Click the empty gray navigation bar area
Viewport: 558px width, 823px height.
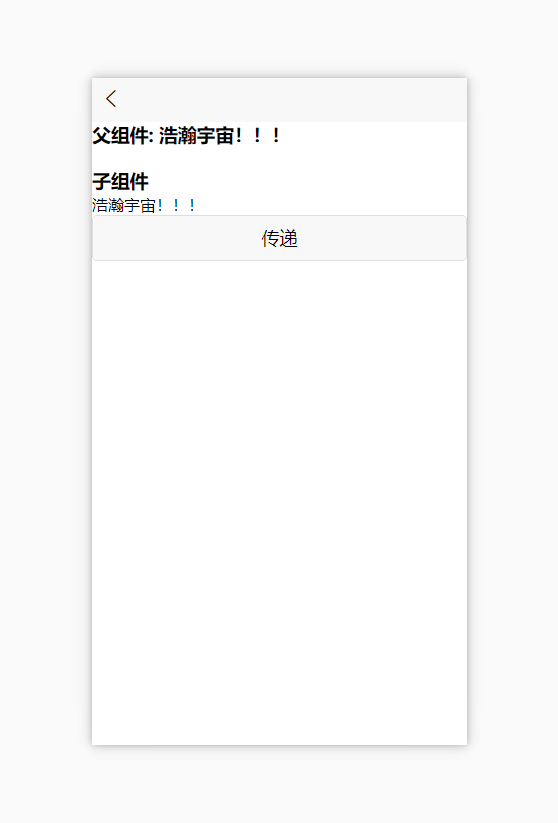291,100
